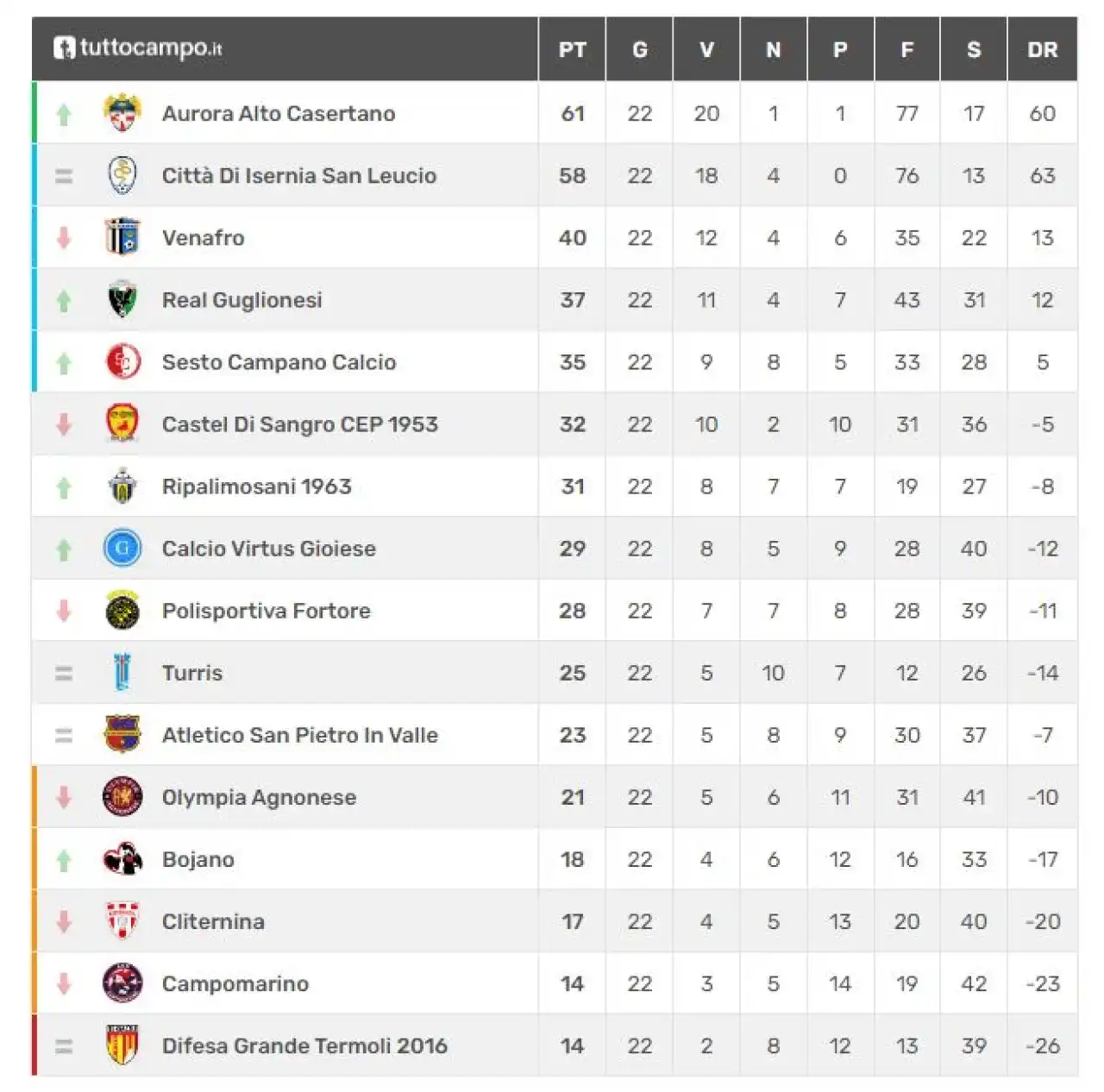The image size is (1104, 1092).
Task: Click Polisportiva Fortore badge icon
Action: [122, 611]
